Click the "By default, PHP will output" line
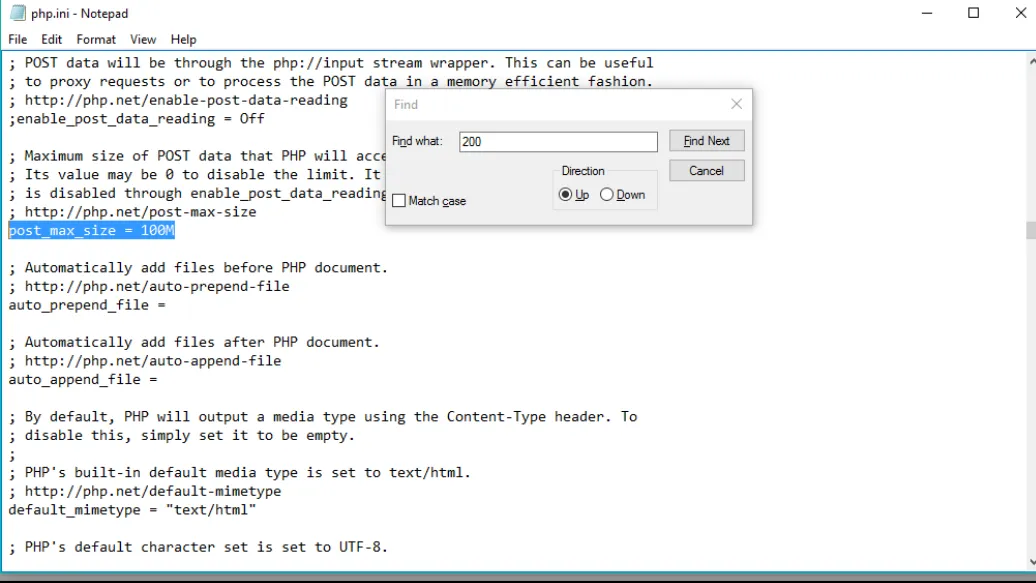Screen dimensions: 1036x583 coord(323,417)
